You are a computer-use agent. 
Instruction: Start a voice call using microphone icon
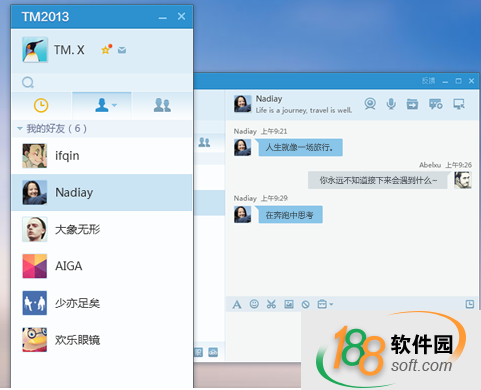tap(391, 104)
